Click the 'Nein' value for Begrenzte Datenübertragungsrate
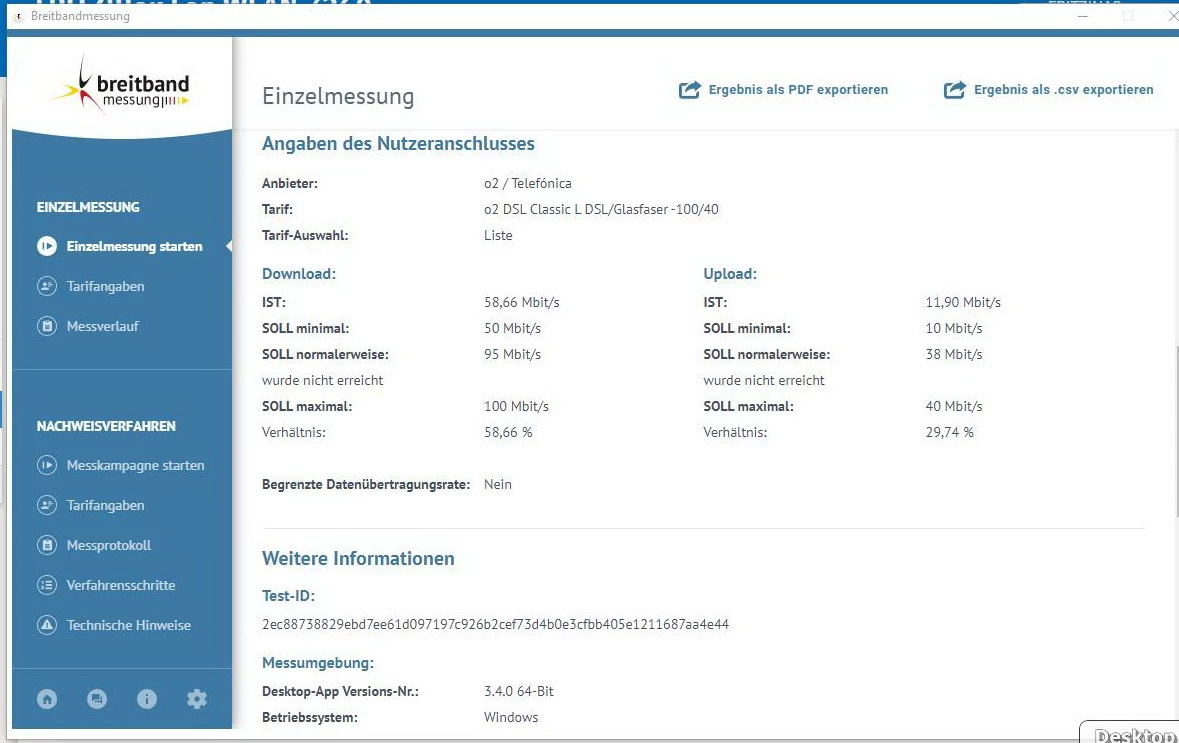This screenshot has width=1179, height=743. point(498,484)
